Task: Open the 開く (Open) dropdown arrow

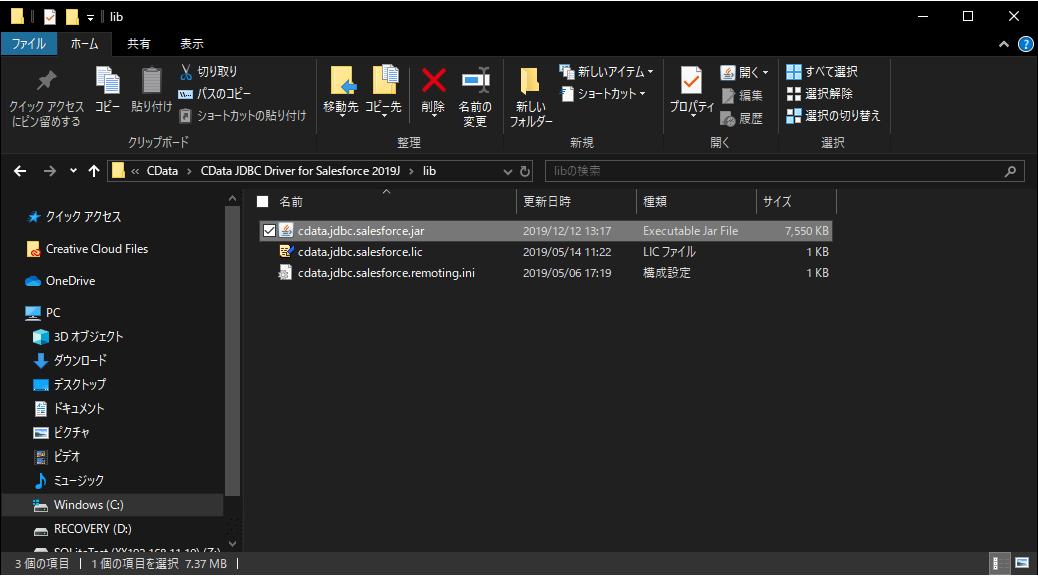Action: (765, 72)
